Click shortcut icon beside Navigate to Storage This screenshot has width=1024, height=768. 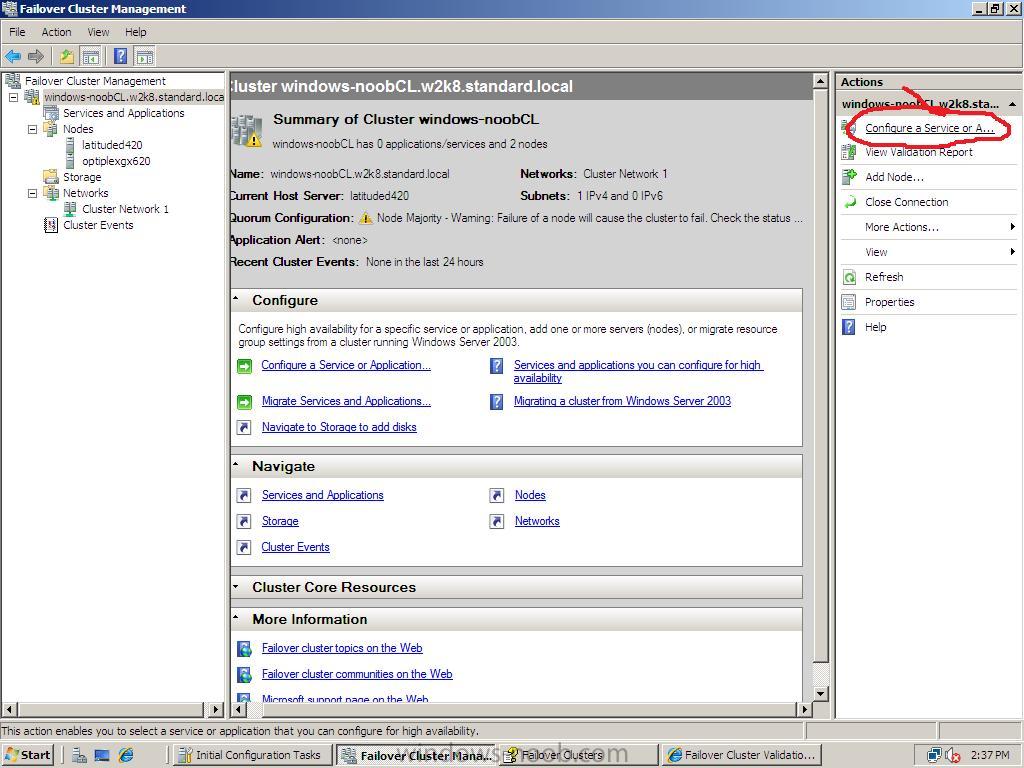[x=244, y=428]
